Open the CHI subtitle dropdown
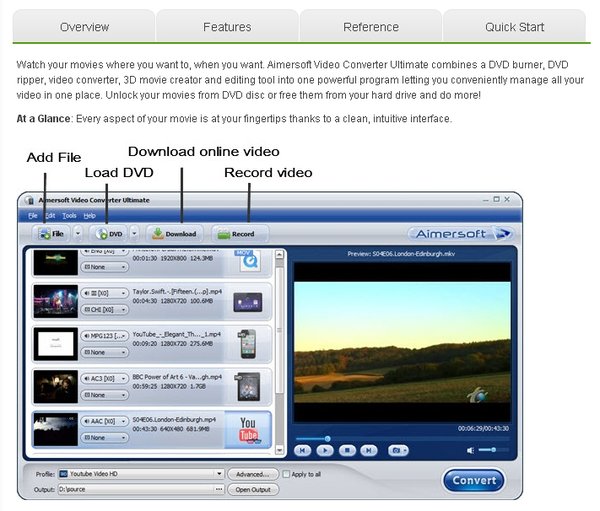The width and height of the screenshot is (600, 511). 104,309
